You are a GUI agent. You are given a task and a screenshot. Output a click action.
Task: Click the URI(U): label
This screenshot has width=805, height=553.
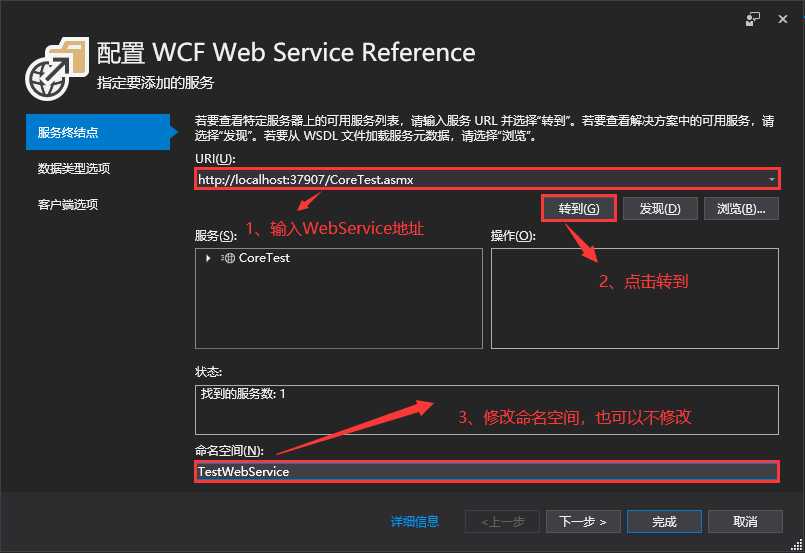coord(215,159)
